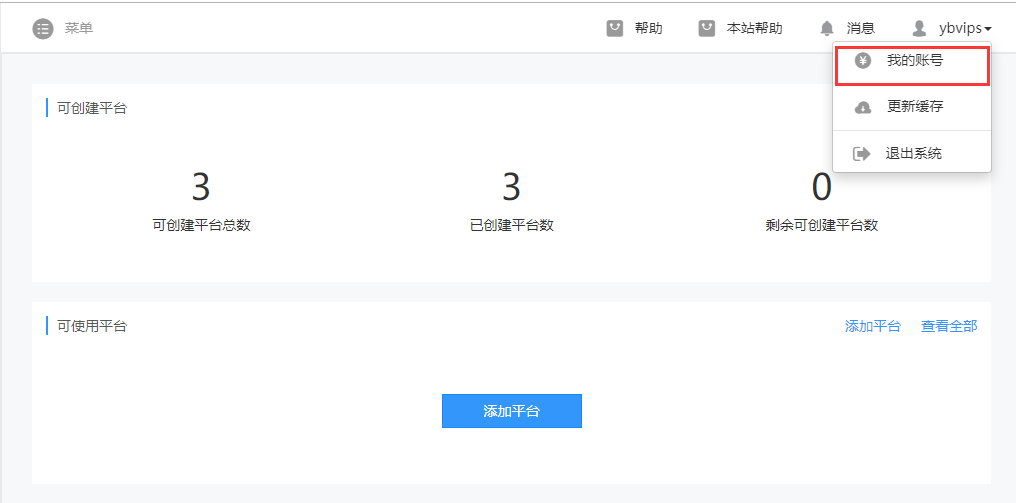Click the 菜单 label in header
This screenshot has width=1016, height=503.
tap(79, 28)
